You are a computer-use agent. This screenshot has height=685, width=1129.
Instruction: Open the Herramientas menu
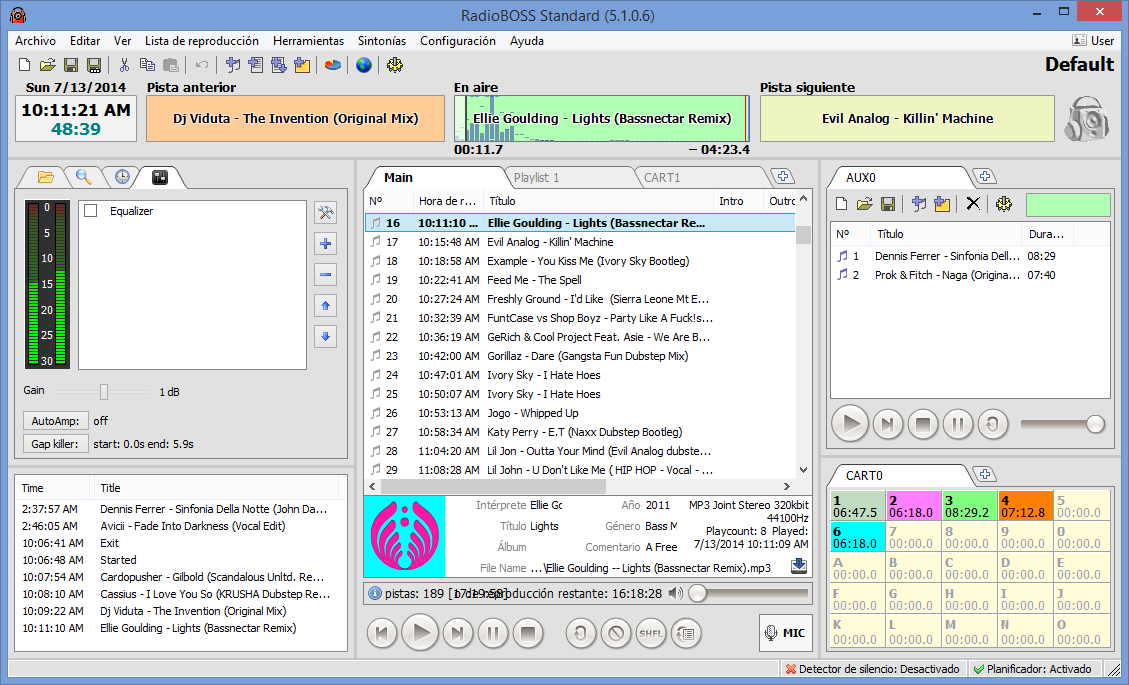(x=308, y=41)
